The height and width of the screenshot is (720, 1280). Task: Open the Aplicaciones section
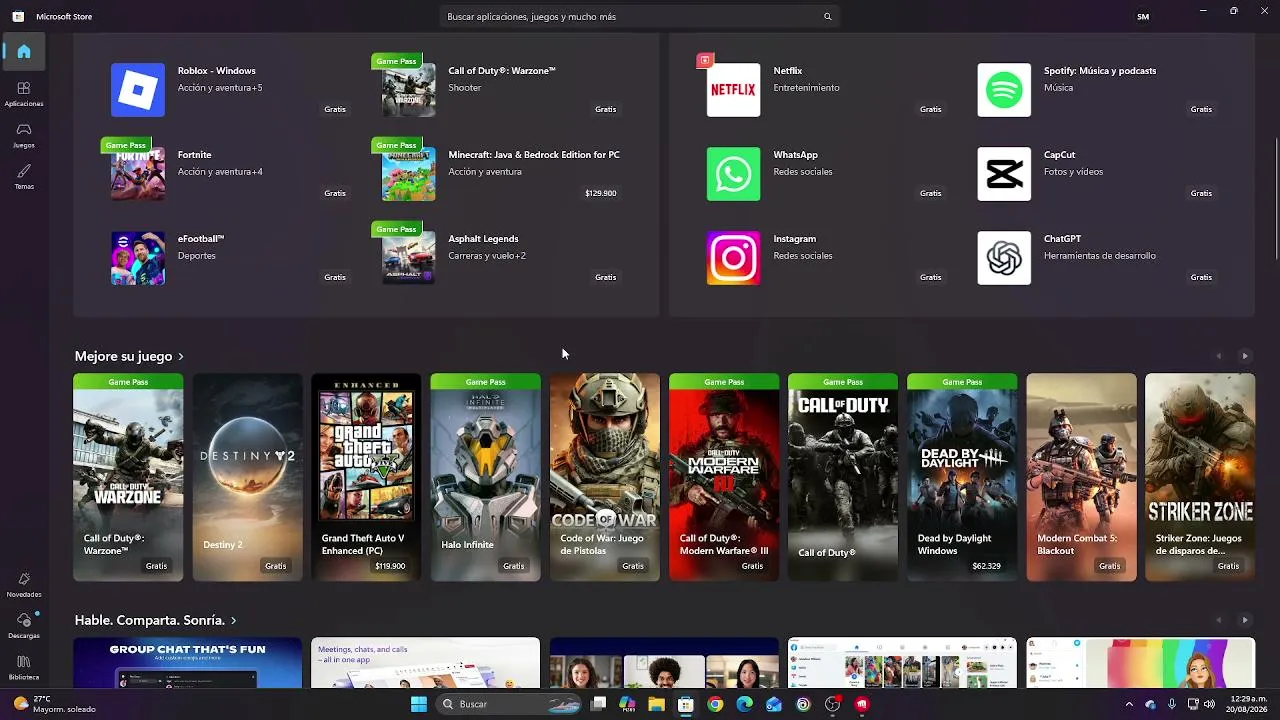click(x=24, y=94)
